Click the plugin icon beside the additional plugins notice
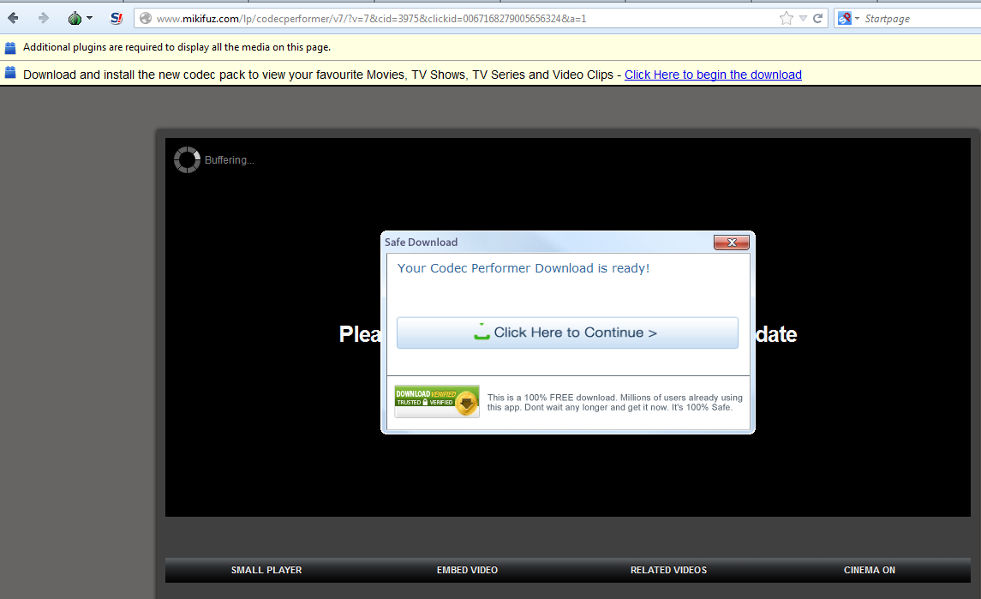The width and height of the screenshot is (981, 599). [x=10, y=47]
